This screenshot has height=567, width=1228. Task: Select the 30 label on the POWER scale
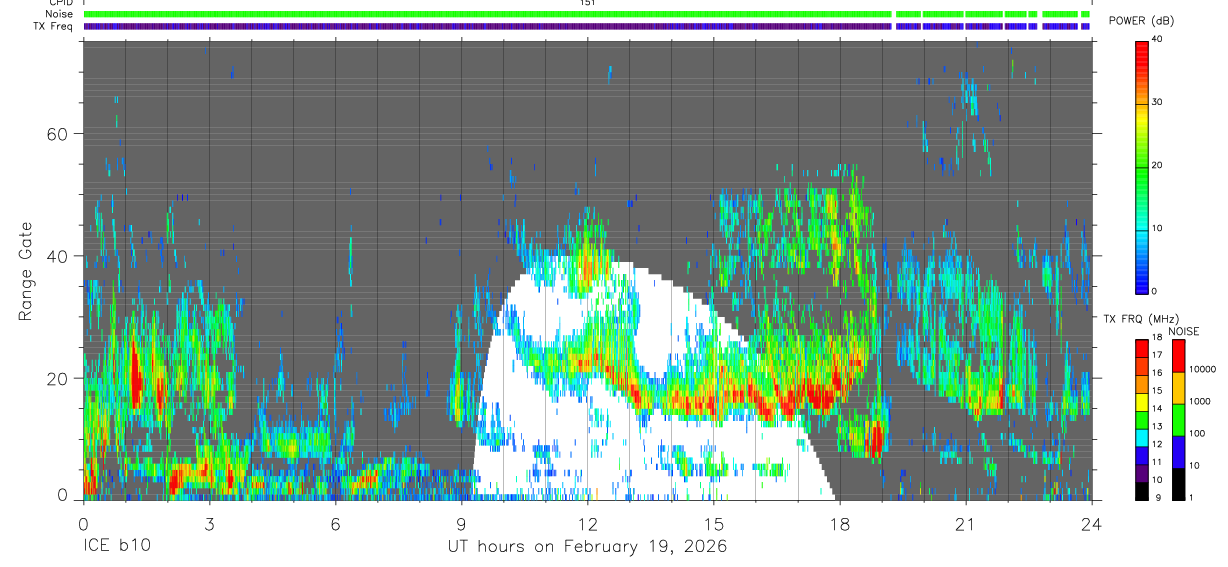click(1158, 103)
